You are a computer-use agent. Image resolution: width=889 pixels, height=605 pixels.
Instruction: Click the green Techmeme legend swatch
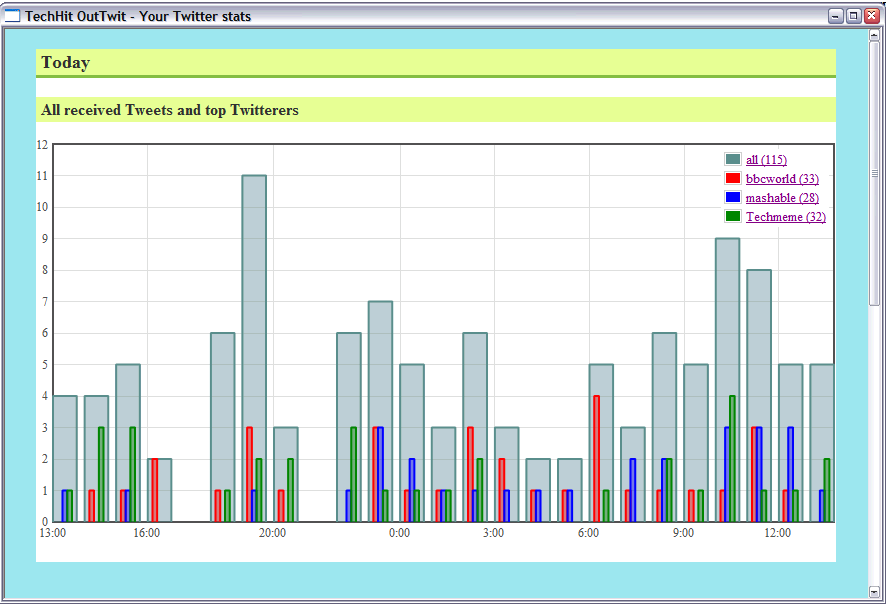(733, 217)
